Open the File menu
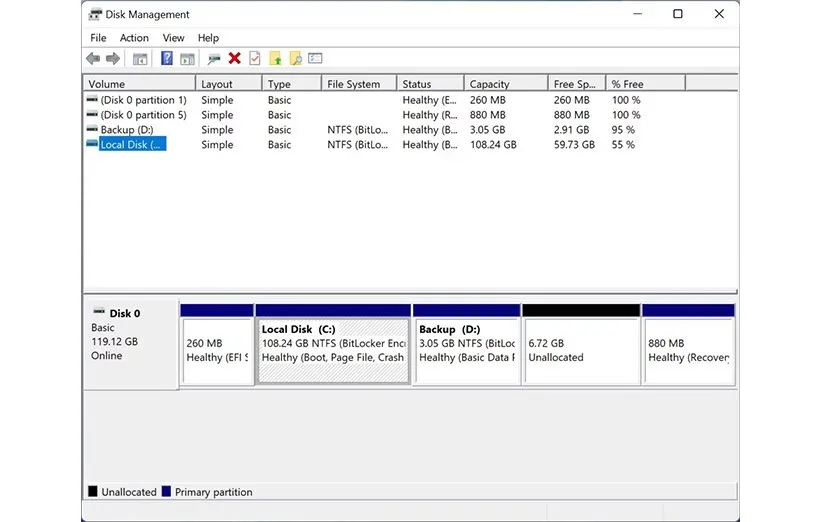This screenshot has height=522, width=822. (98, 38)
